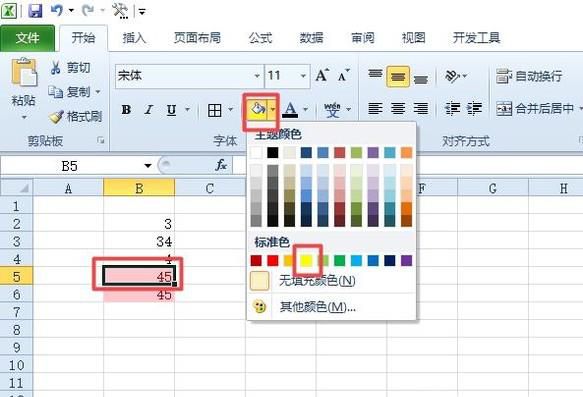Open the font size 11 dropdown
This screenshot has height=397, width=583.
303,76
